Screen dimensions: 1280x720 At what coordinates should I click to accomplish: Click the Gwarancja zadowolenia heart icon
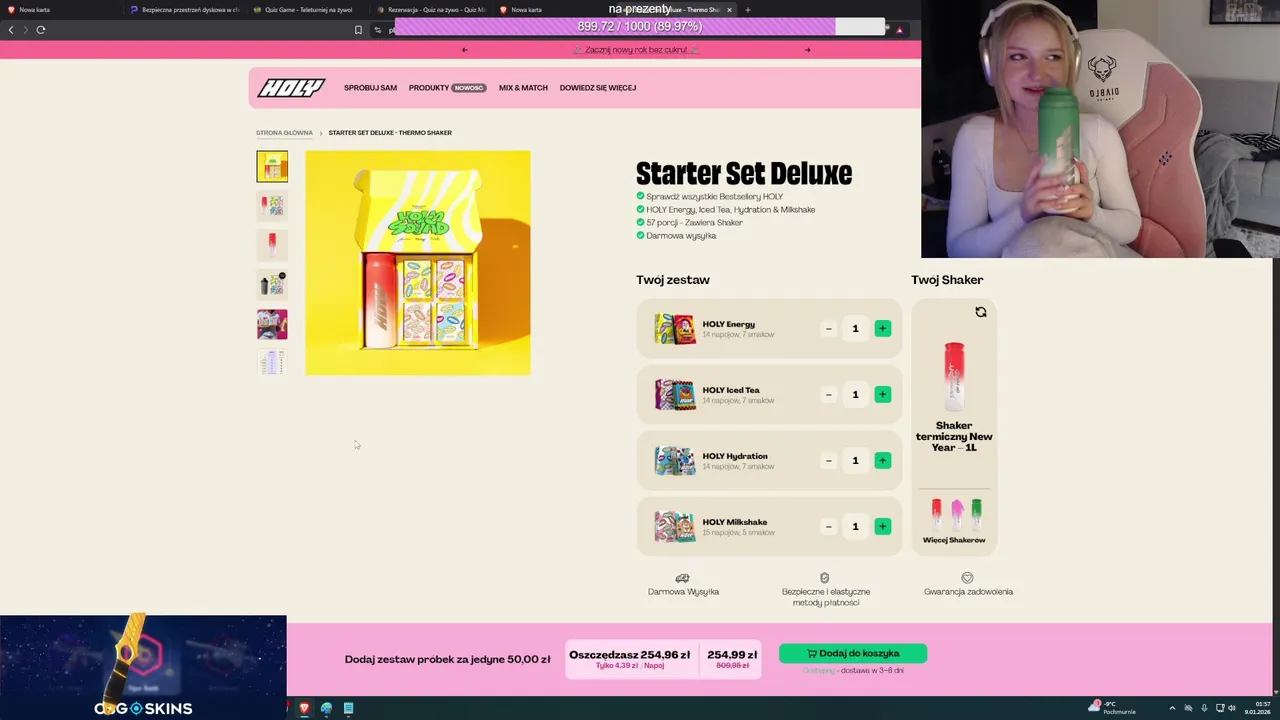[x=967, y=578]
